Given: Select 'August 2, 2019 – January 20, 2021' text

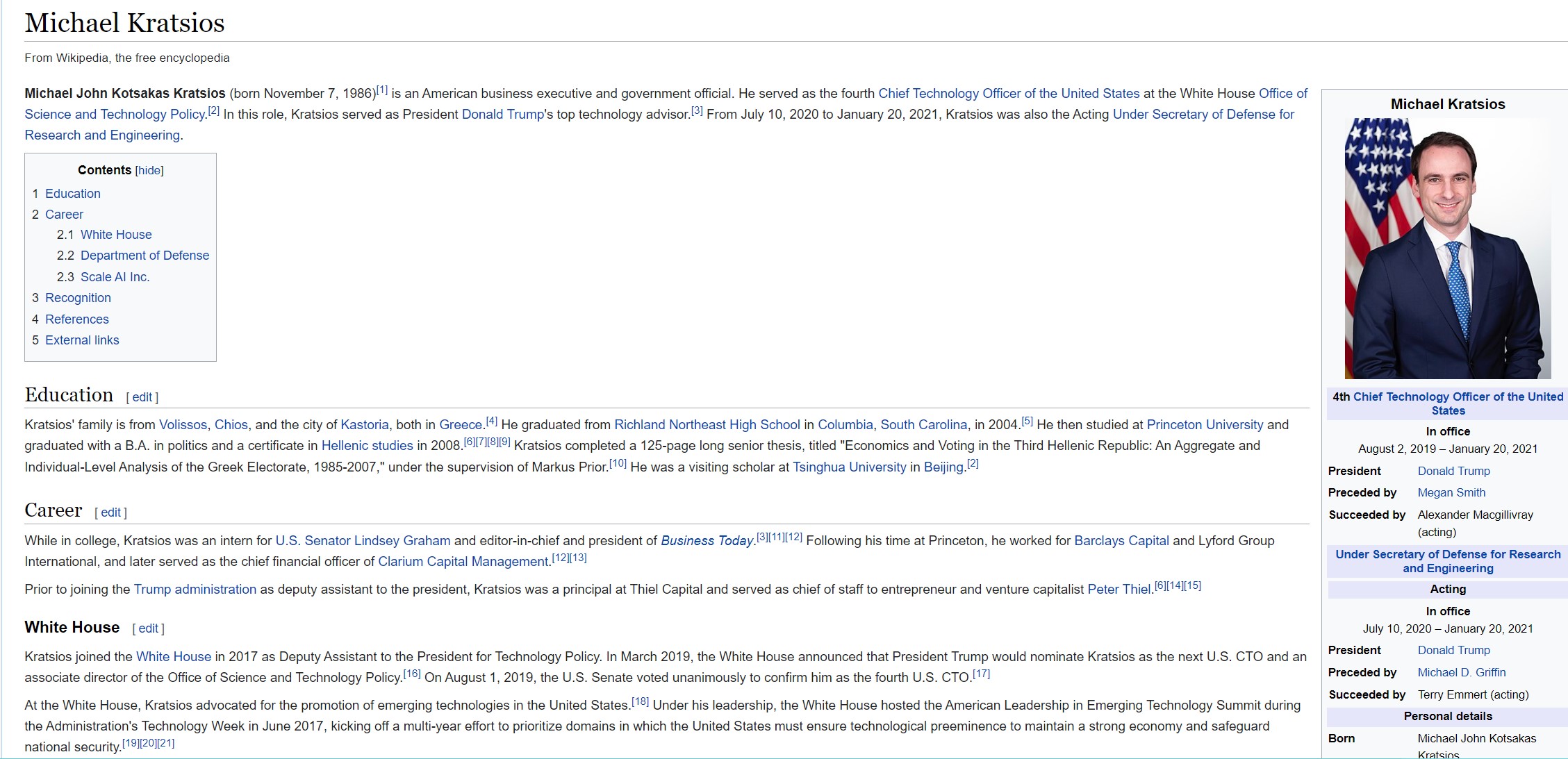Looking at the screenshot, I should coord(1448,449).
